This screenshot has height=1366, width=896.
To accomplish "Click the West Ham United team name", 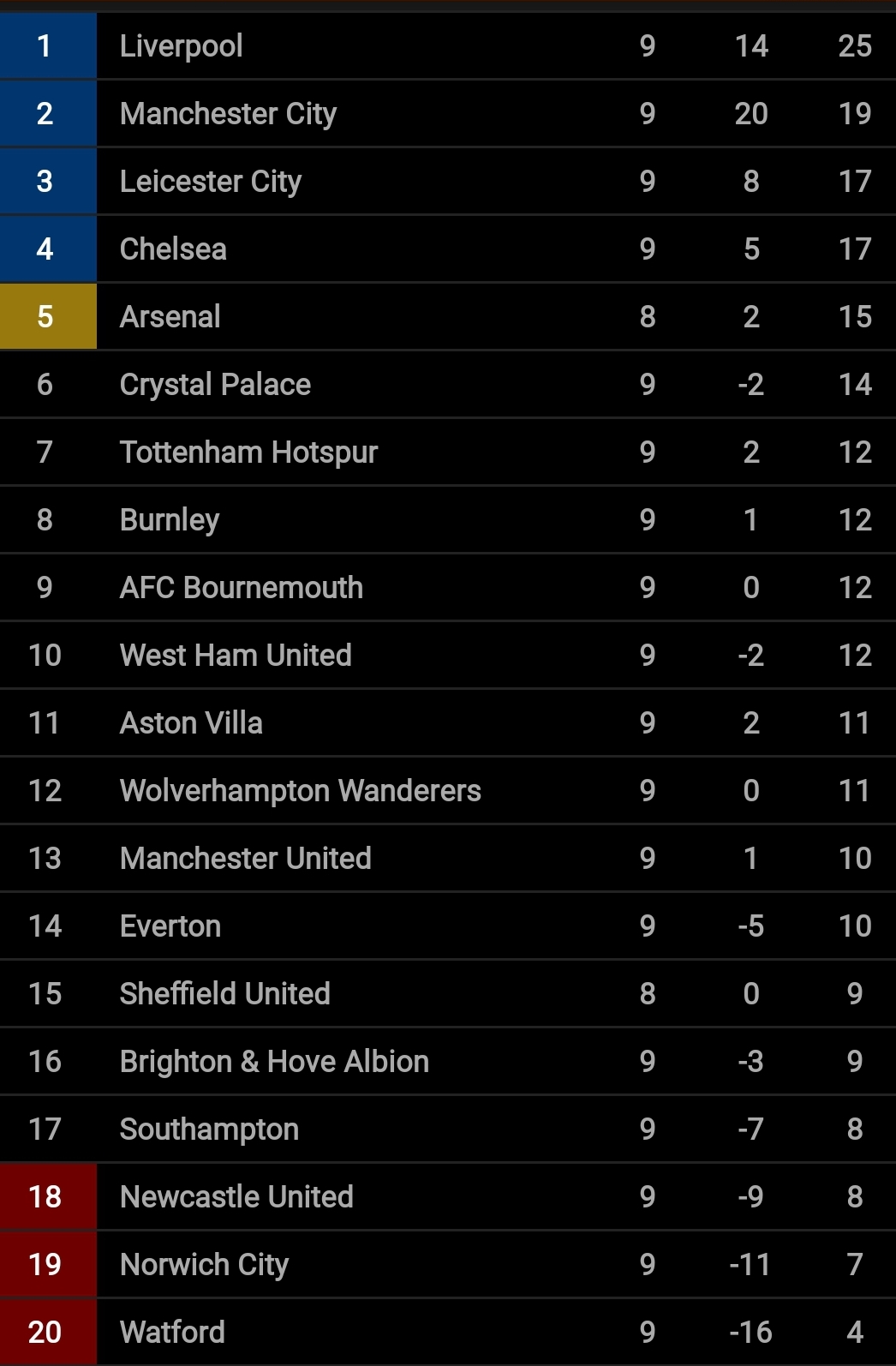I will click(x=236, y=655).
